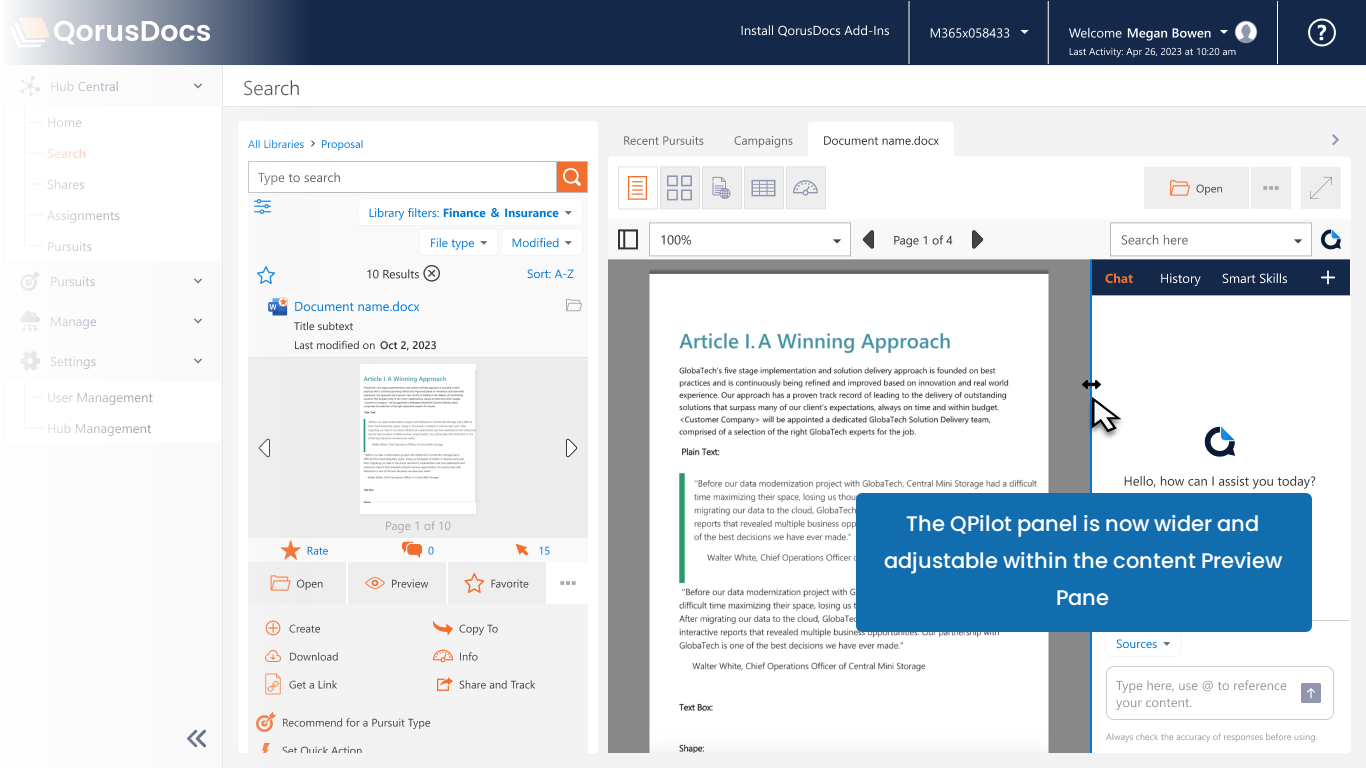The width and height of the screenshot is (1366, 768).
Task: Expand the Manage sidebar section
Action: (198, 321)
